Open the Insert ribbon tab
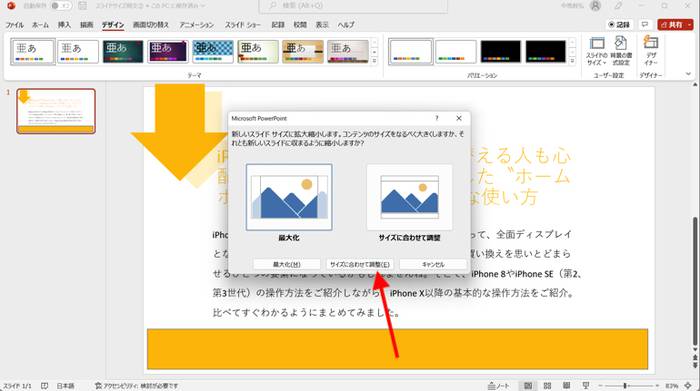The image size is (700, 391). coord(64,25)
